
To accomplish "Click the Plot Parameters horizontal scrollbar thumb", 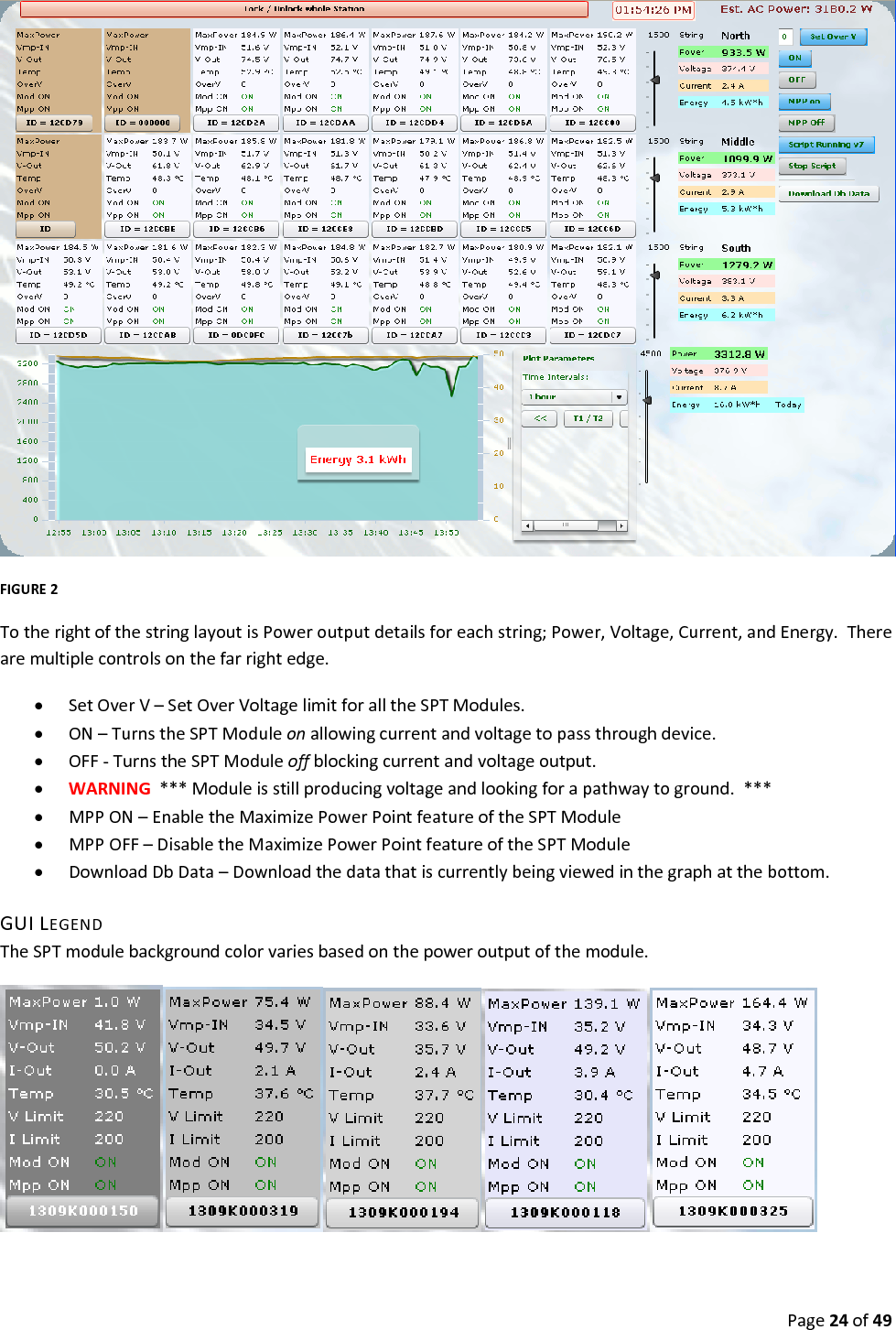I will [x=566, y=525].
